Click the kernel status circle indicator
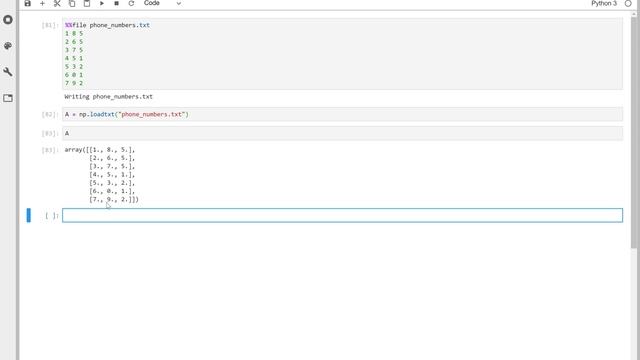 click(x=628, y=3)
